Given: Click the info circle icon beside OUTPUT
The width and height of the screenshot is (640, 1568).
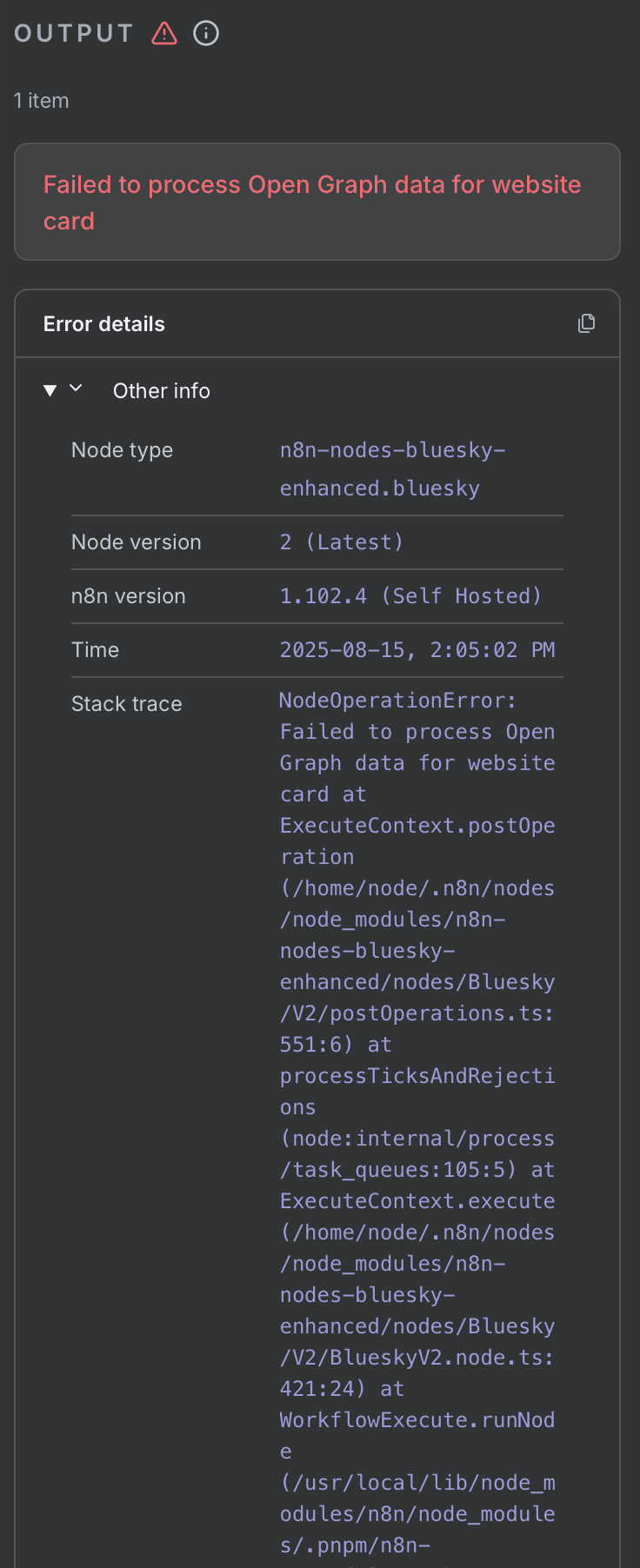Looking at the screenshot, I should click(206, 33).
